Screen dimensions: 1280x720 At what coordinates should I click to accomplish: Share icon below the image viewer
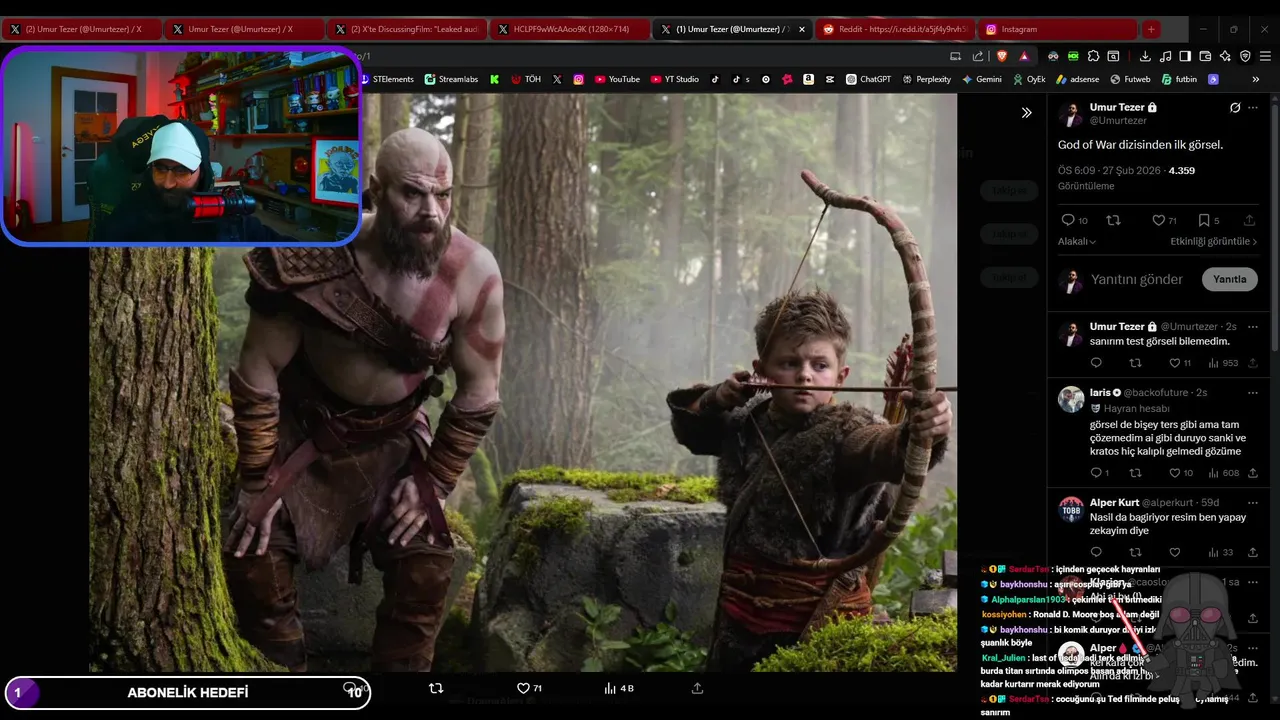pos(697,688)
